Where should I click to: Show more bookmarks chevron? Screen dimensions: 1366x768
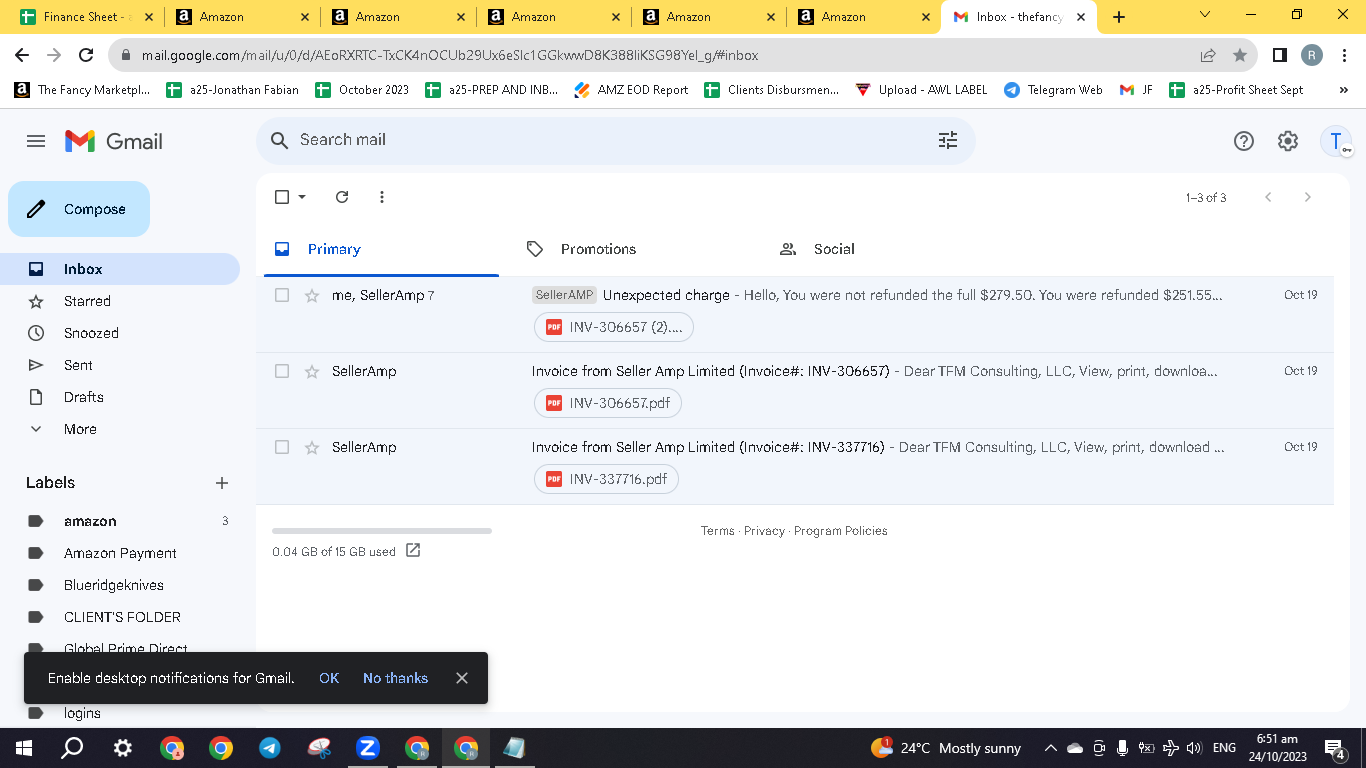[x=1344, y=89]
